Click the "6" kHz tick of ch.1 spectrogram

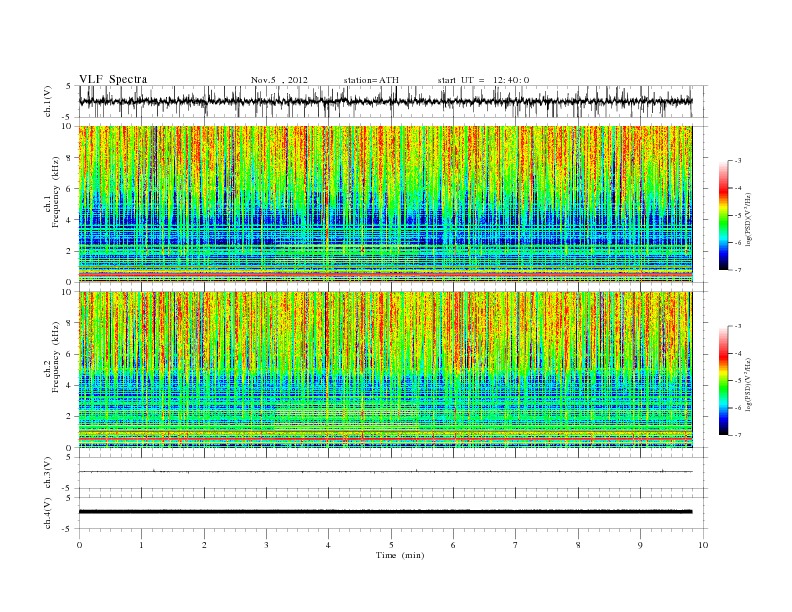pyautogui.click(x=70, y=189)
